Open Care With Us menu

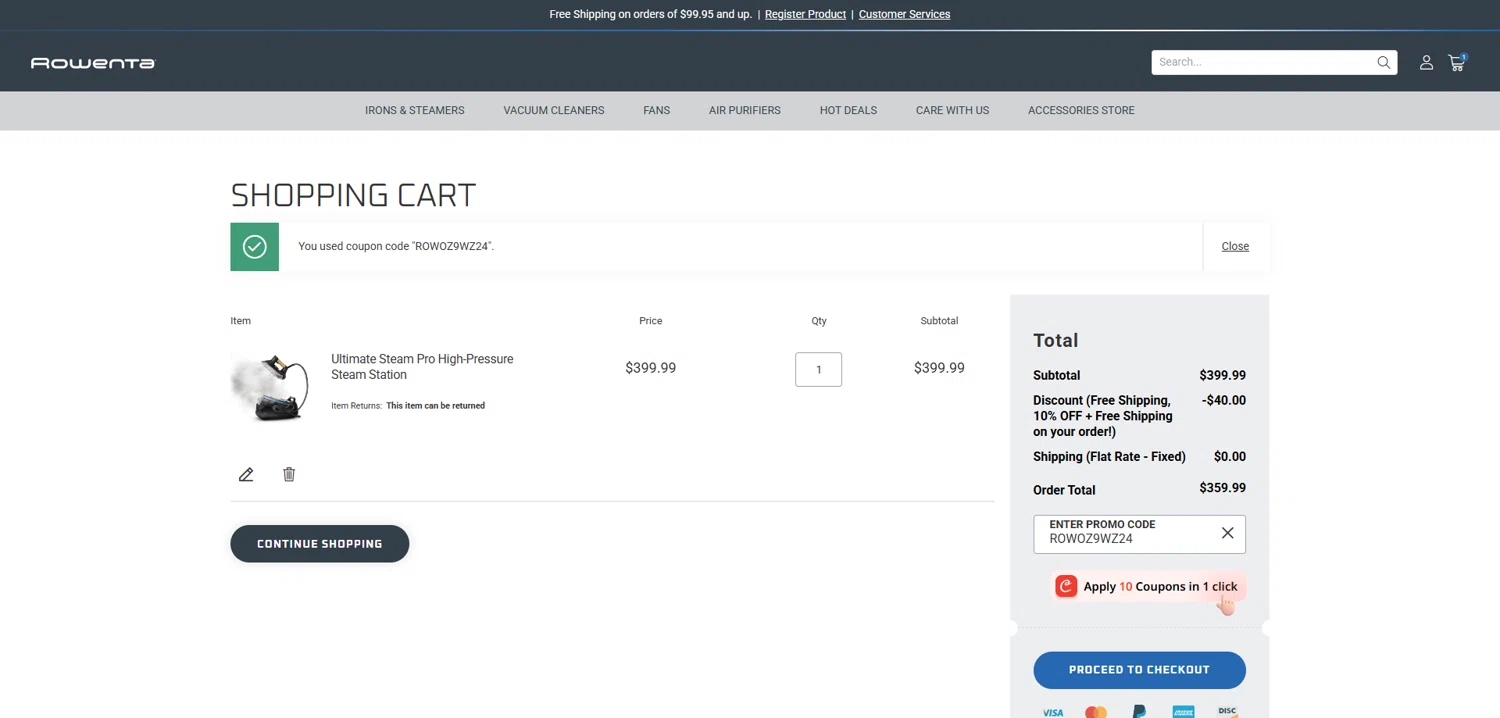click(x=952, y=110)
